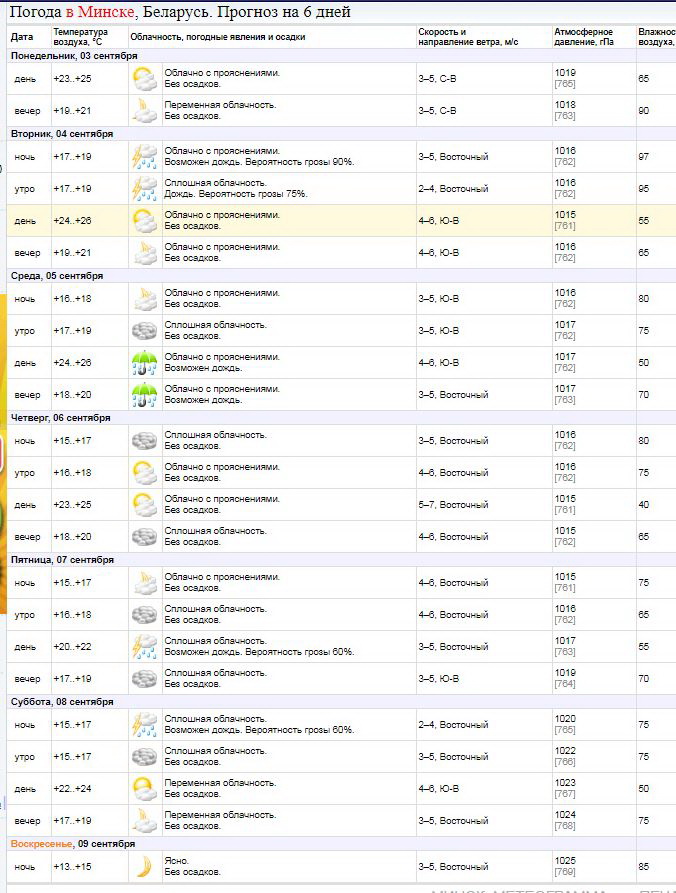Click the Wednesday evening umbrella rain icon

tap(145, 395)
